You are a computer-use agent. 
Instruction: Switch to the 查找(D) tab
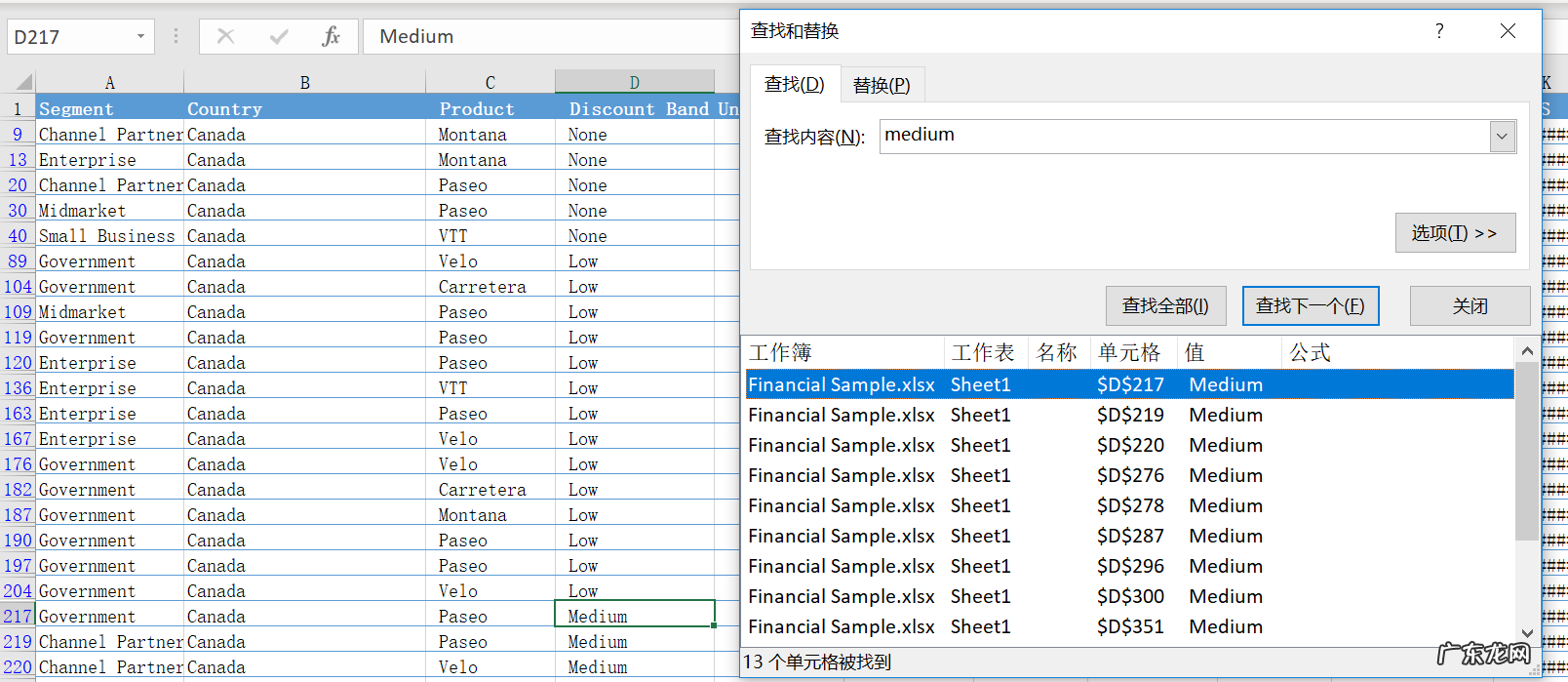[794, 85]
